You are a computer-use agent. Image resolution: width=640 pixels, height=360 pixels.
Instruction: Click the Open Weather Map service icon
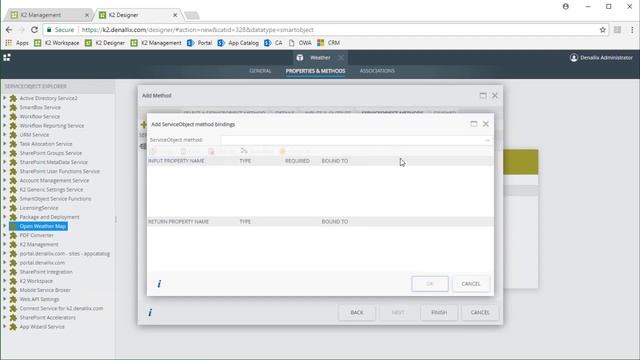pyautogui.click(x=13, y=226)
